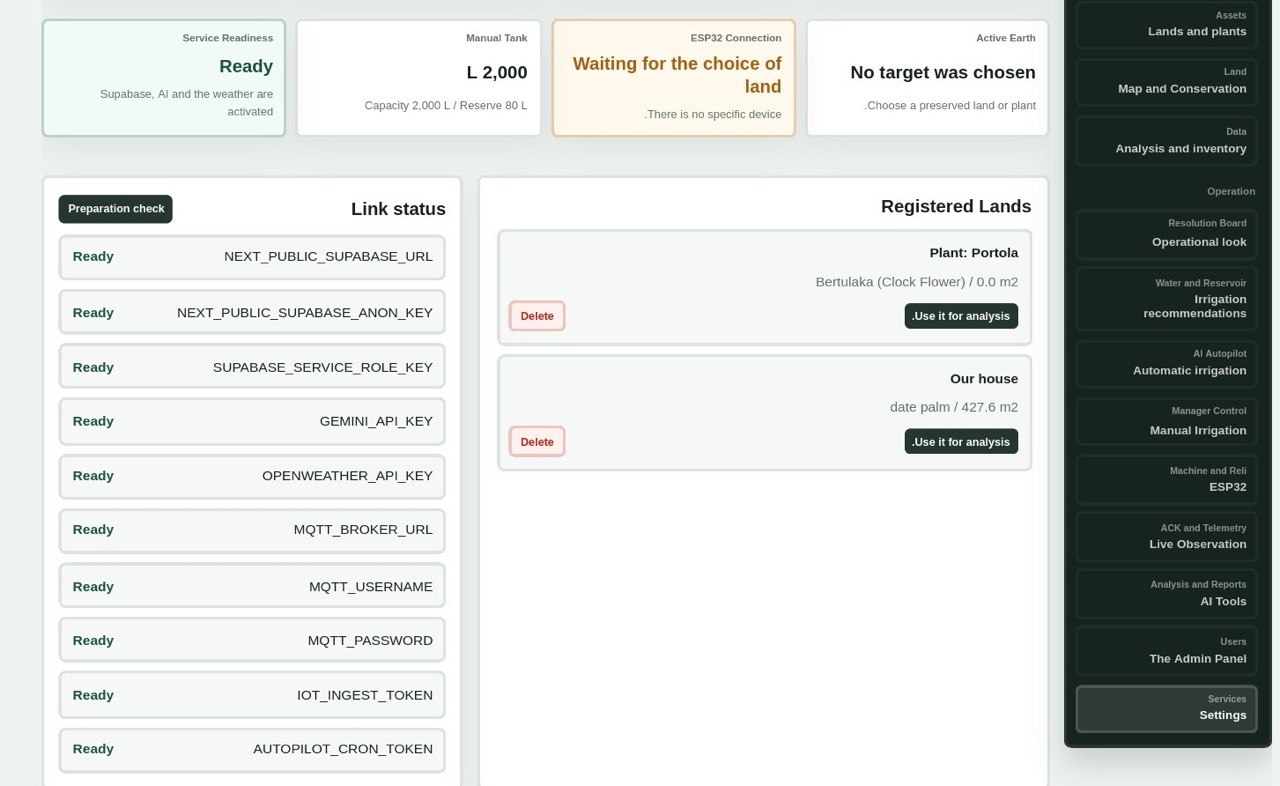Screen dimensions: 1280x786
Task: Go to AI Tools
Action: pos(1166,594)
